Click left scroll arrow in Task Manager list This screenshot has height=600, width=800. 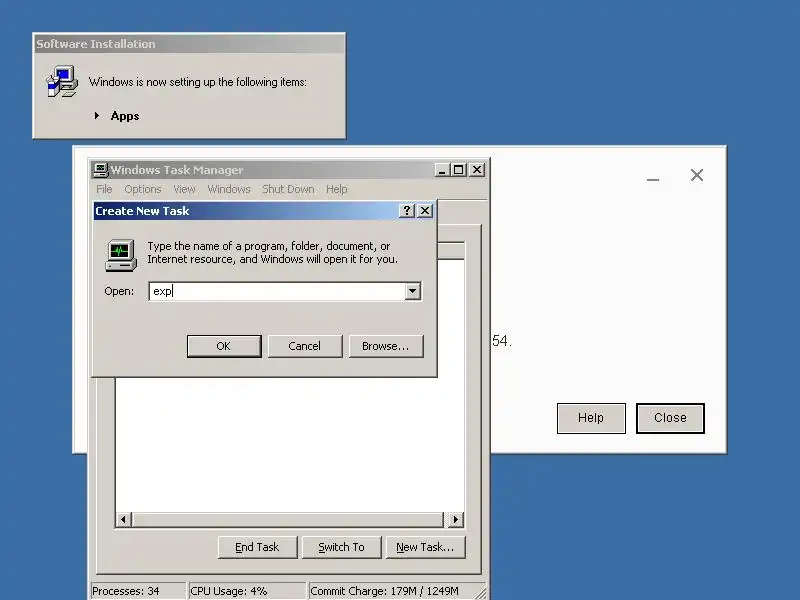pyautogui.click(x=123, y=520)
